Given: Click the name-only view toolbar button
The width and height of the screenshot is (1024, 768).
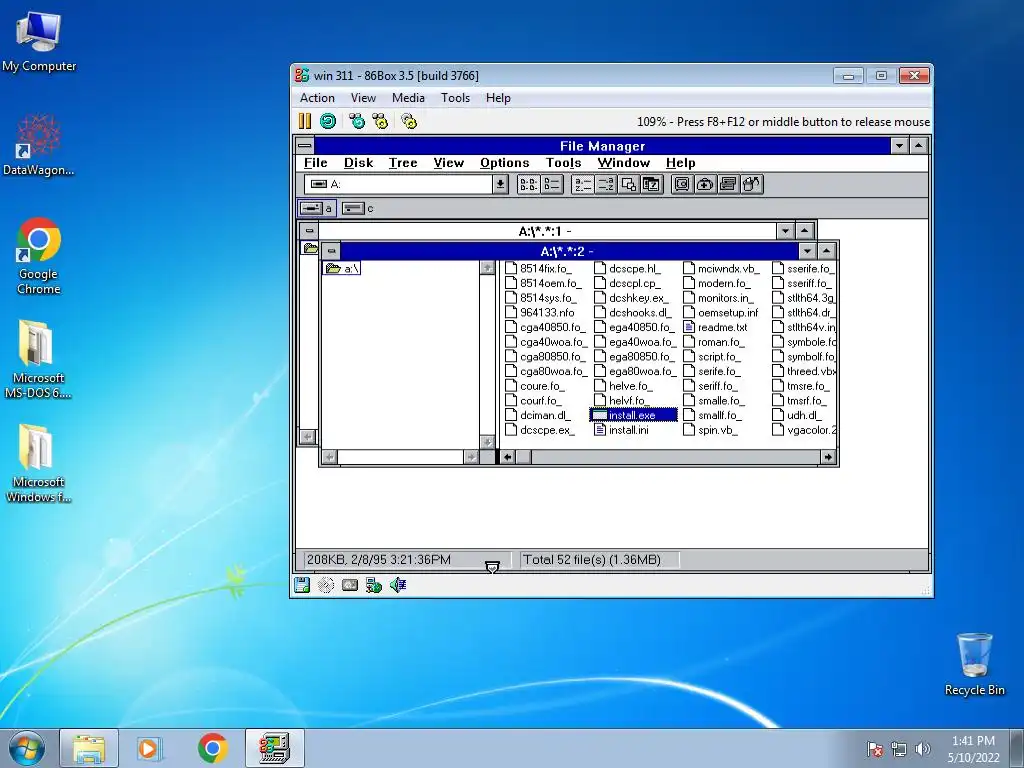Looking at the screenshot, I should pyautogui.click(x=528, y=184).
